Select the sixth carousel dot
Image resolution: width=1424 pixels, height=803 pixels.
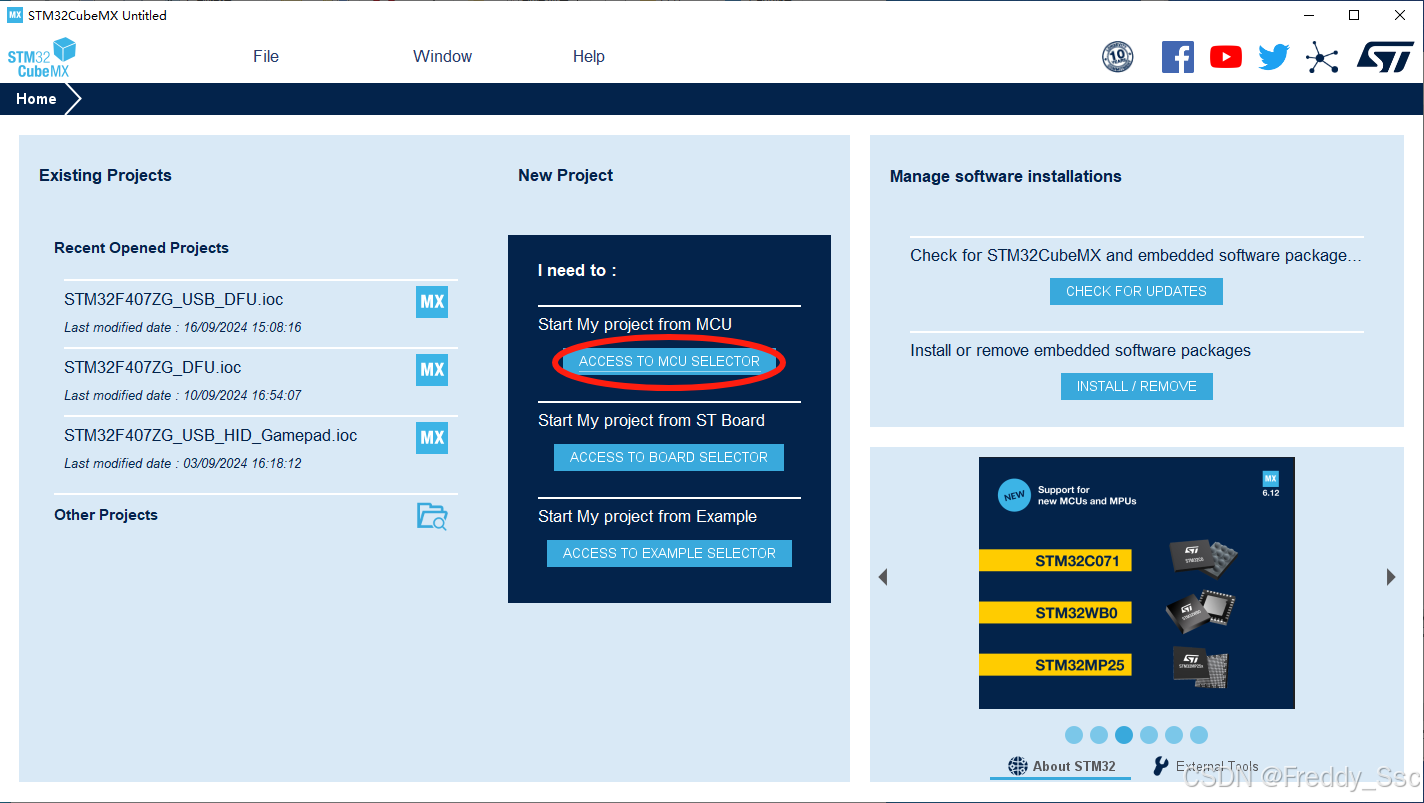[x=1199, y=735]
